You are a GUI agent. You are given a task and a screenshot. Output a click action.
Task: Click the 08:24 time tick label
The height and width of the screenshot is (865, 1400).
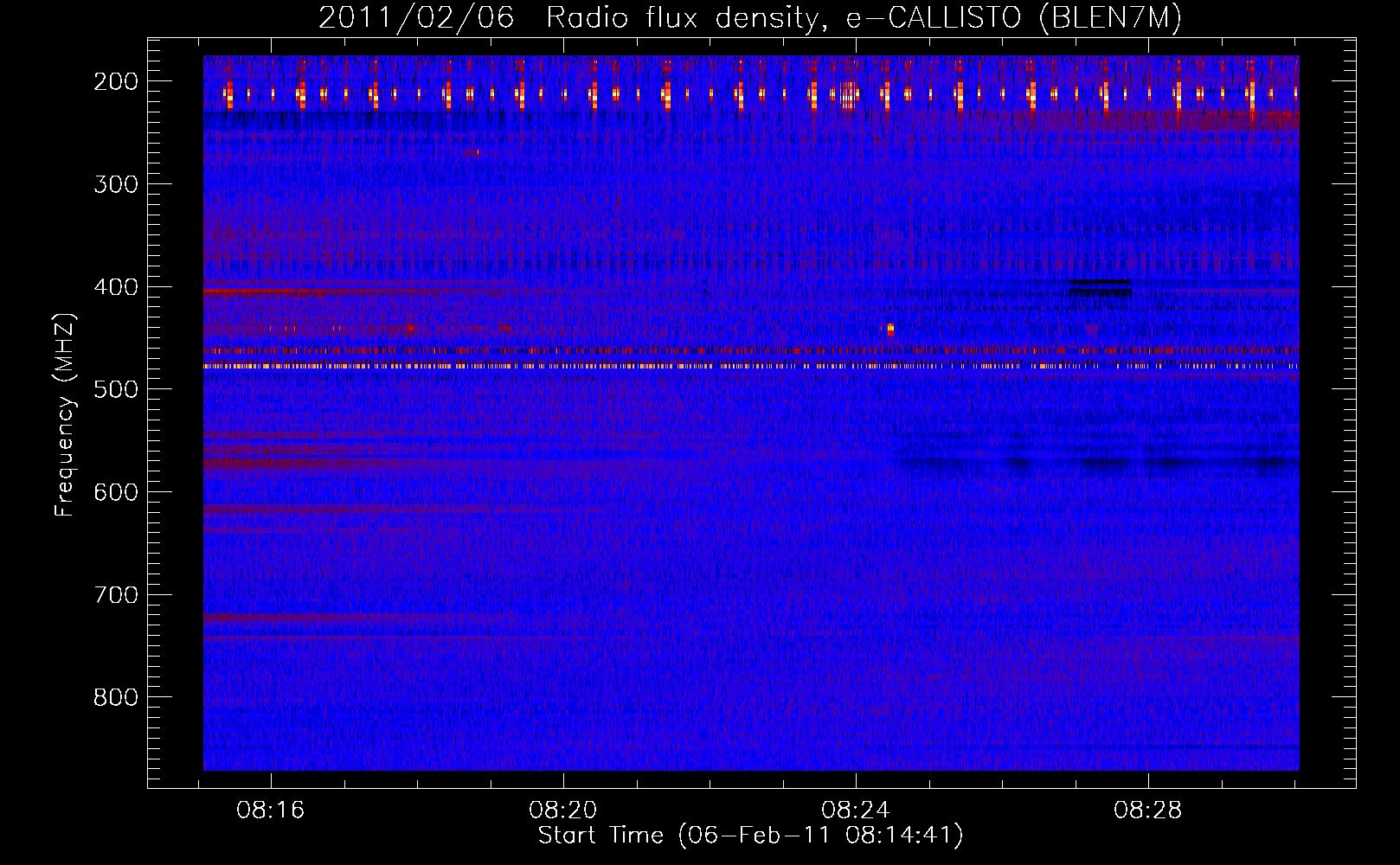[x=856, y=811]
